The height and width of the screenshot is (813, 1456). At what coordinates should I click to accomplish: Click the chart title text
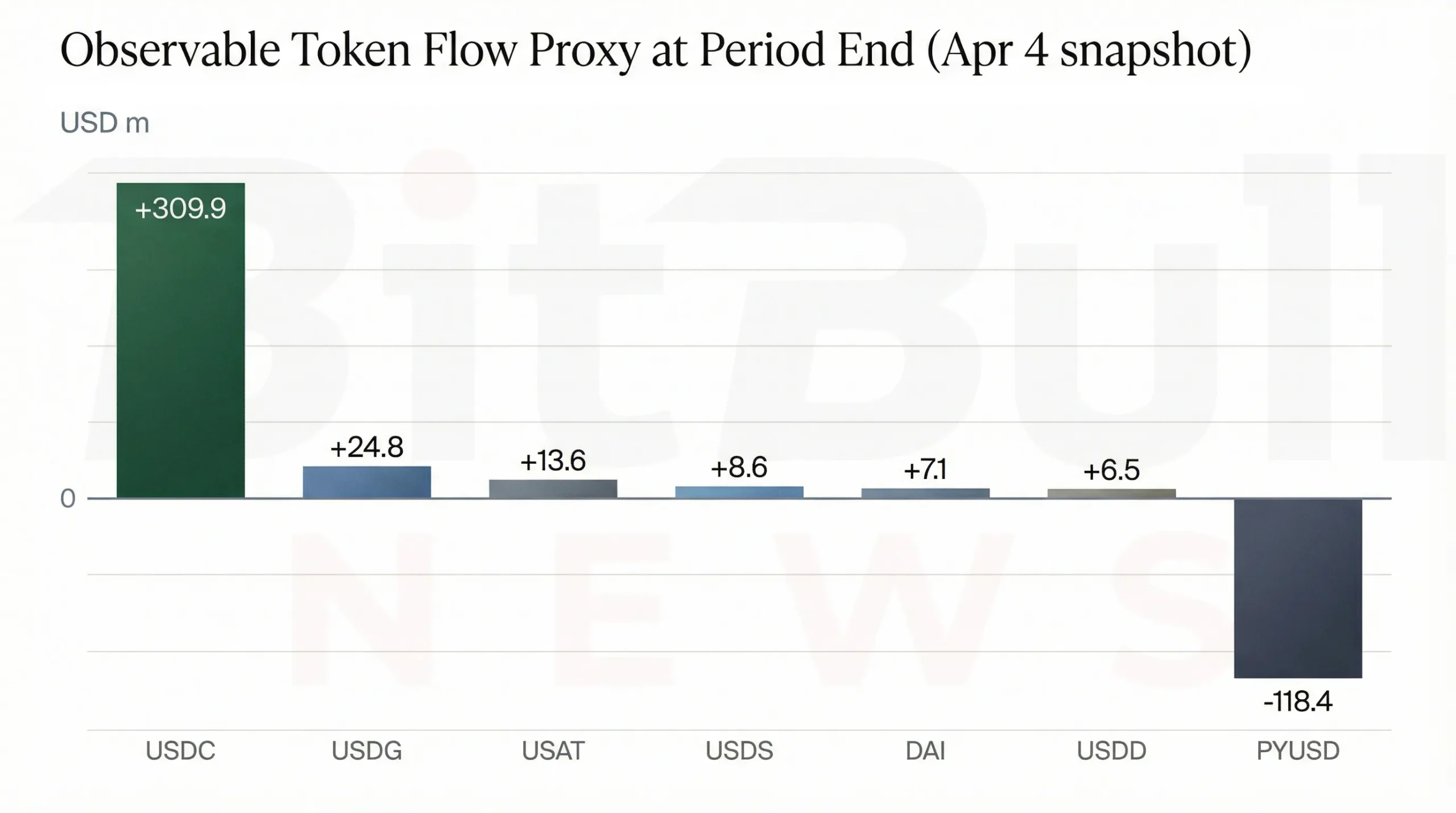point(655,51)
